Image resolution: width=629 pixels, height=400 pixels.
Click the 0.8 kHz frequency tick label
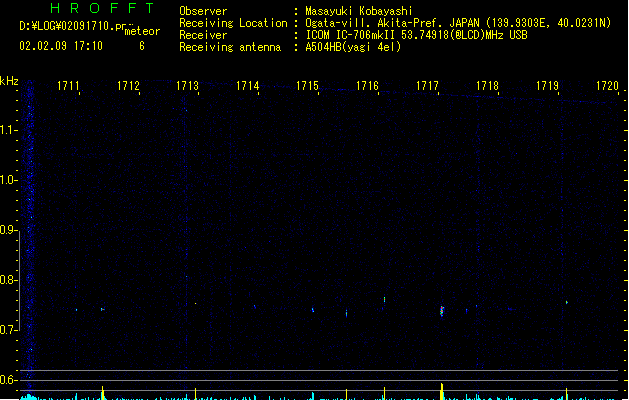point(8,280)
